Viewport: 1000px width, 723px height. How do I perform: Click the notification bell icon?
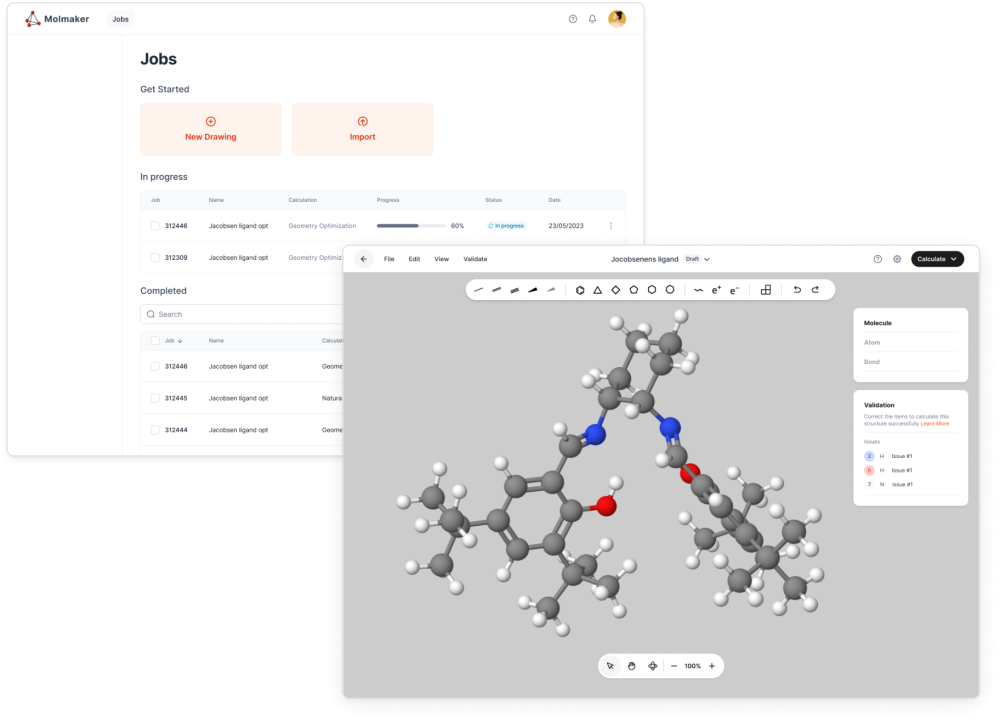(592, 18)
